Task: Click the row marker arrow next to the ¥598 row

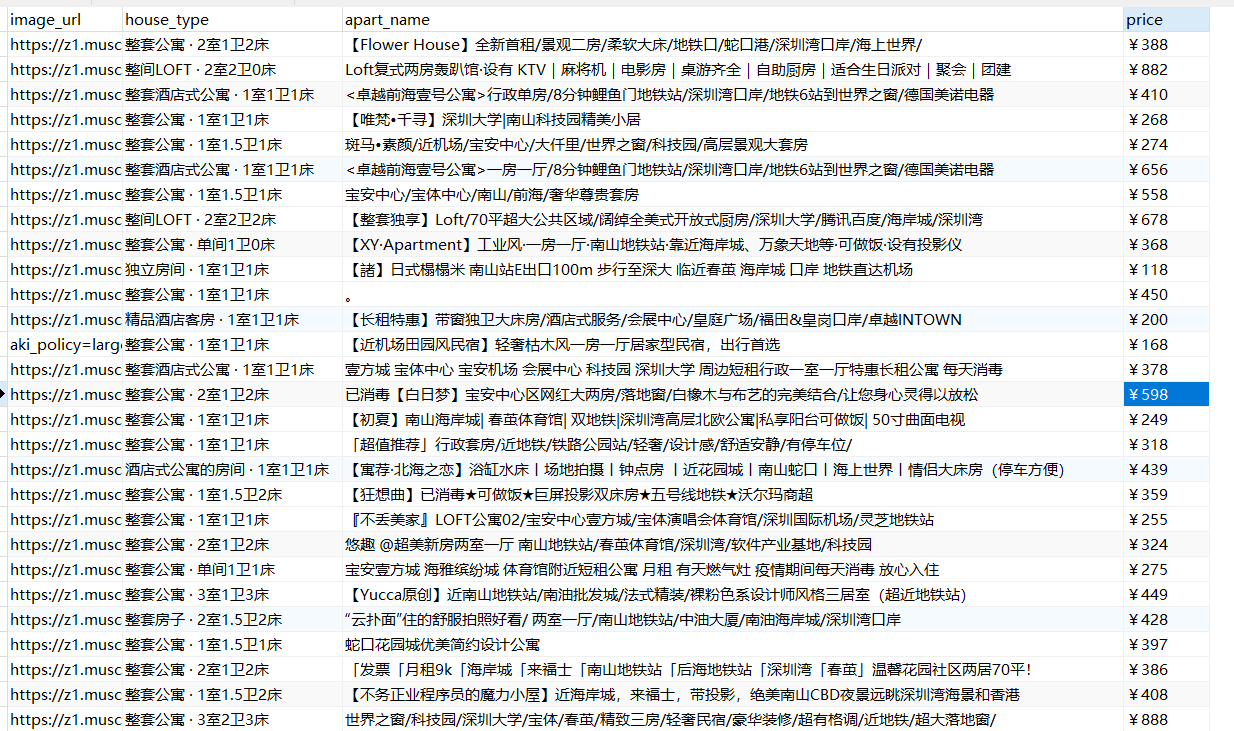Action: click(4, 394)
